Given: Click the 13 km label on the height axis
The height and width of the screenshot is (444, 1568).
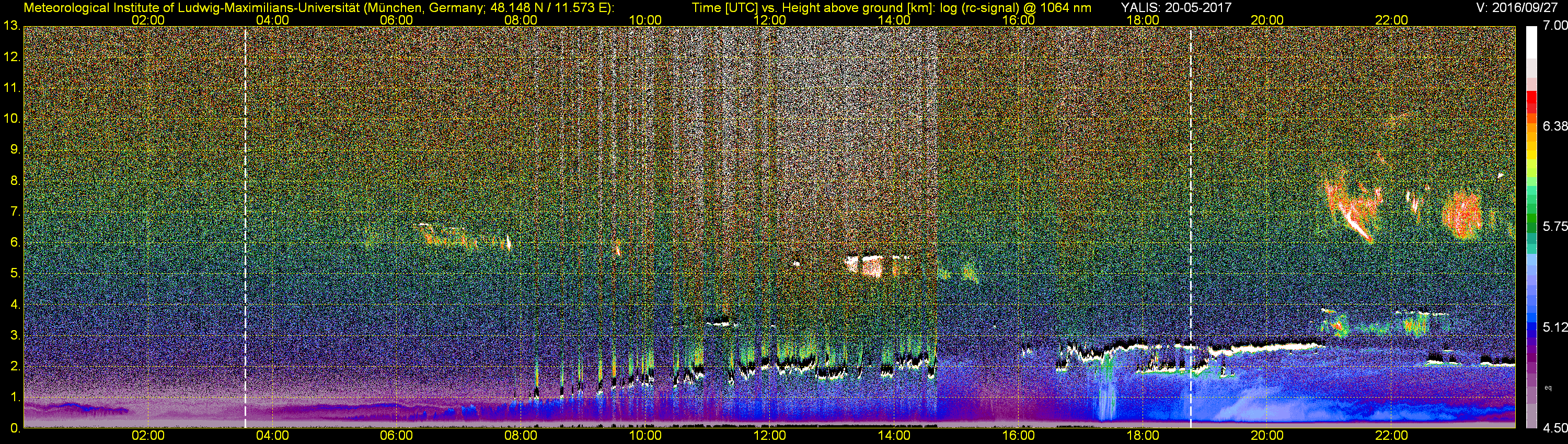Looking at the screenshot, I should (x=11, y=26).
